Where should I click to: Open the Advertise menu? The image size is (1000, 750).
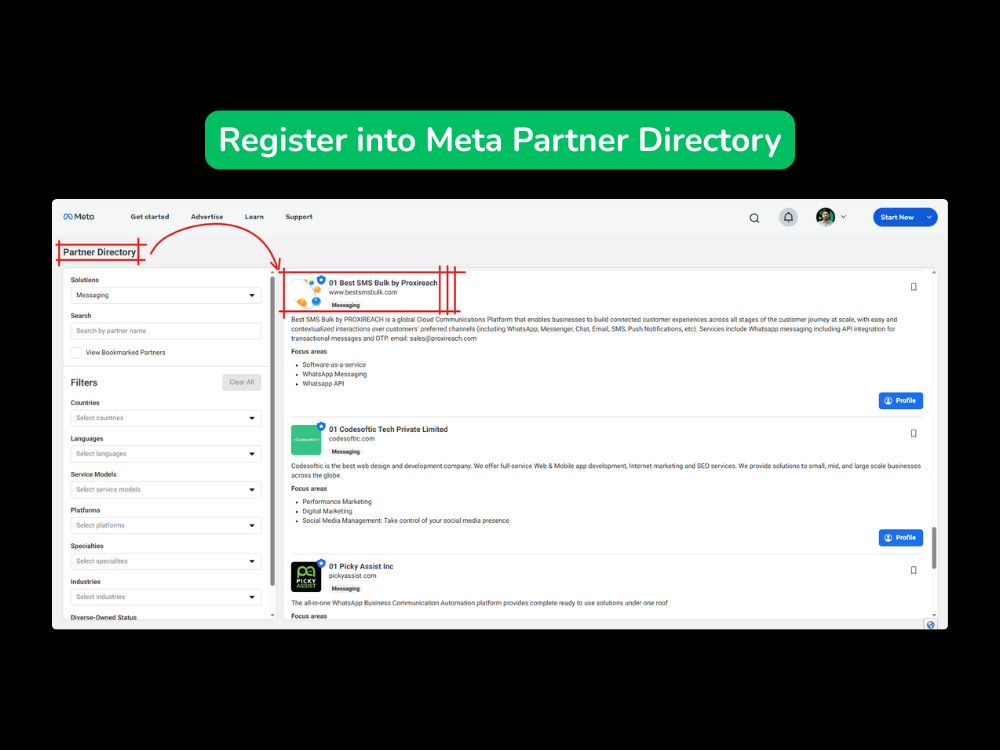207,217
